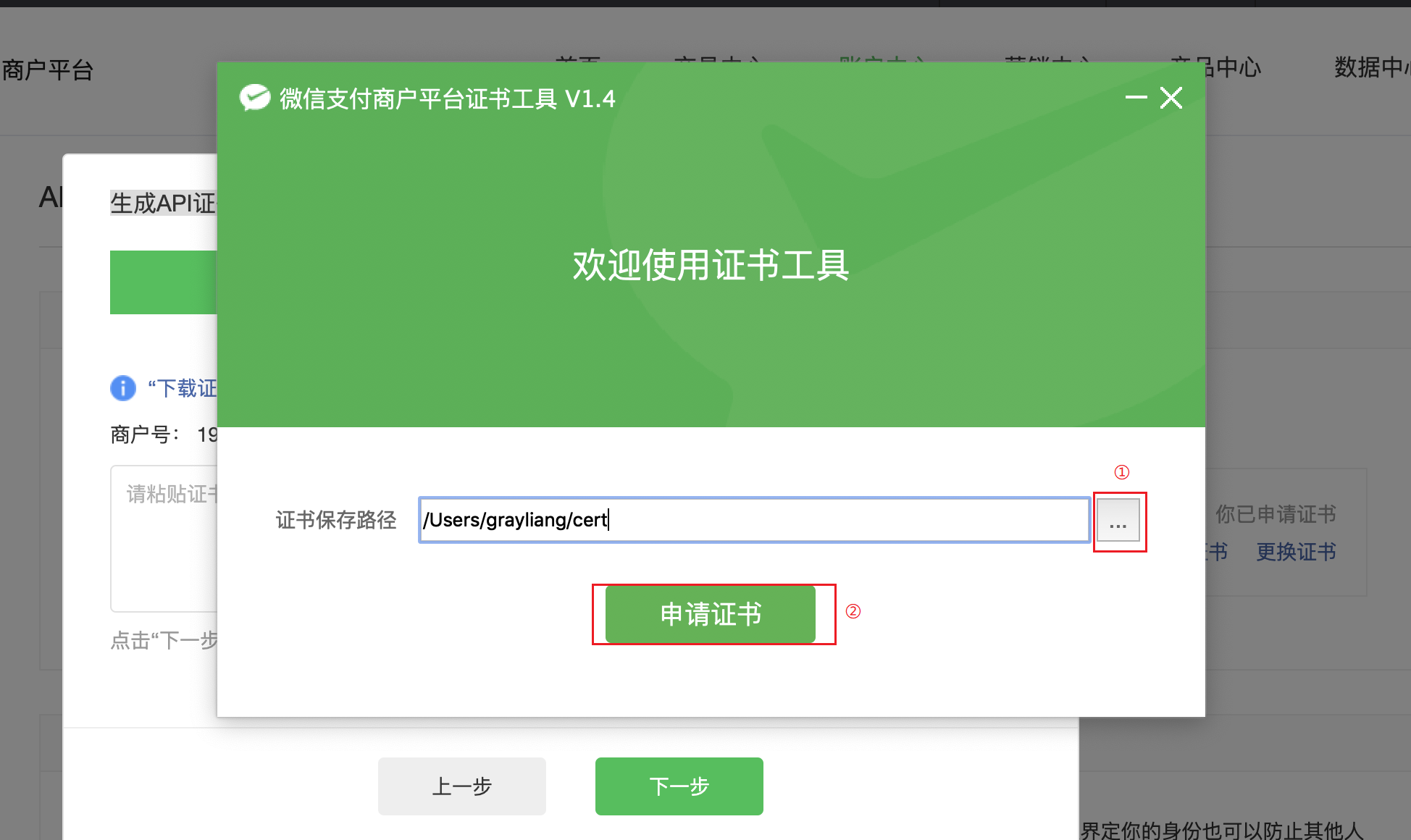Open the 数据中心 navigation item
Screen dimensions: 1411x840
pos(1370,68)
